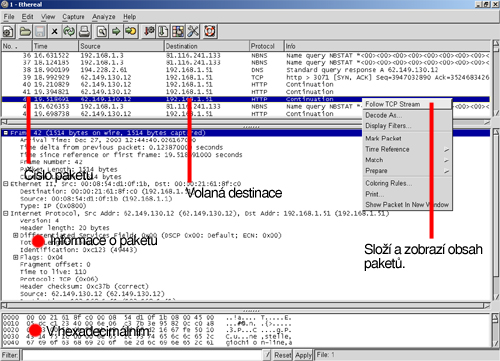Select the 'Type: IP (0x0800)' line

(53, 206)
